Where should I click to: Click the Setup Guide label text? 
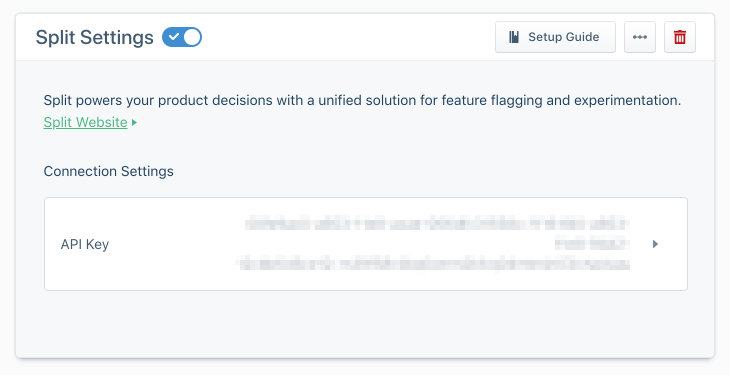pyautogui.click(x=564, y=37)
